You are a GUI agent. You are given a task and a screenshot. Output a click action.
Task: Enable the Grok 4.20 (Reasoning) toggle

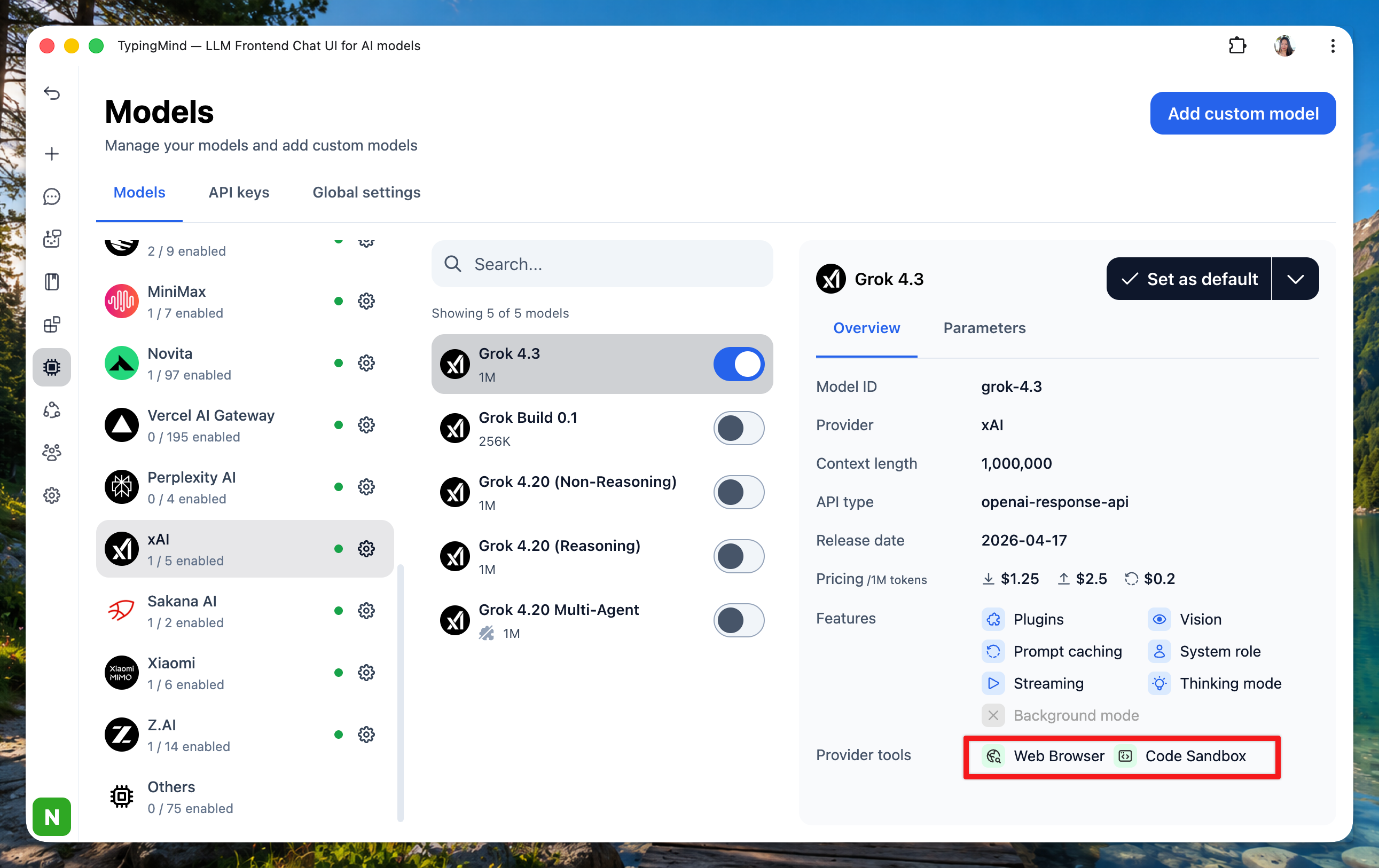(x=738, y=557)
